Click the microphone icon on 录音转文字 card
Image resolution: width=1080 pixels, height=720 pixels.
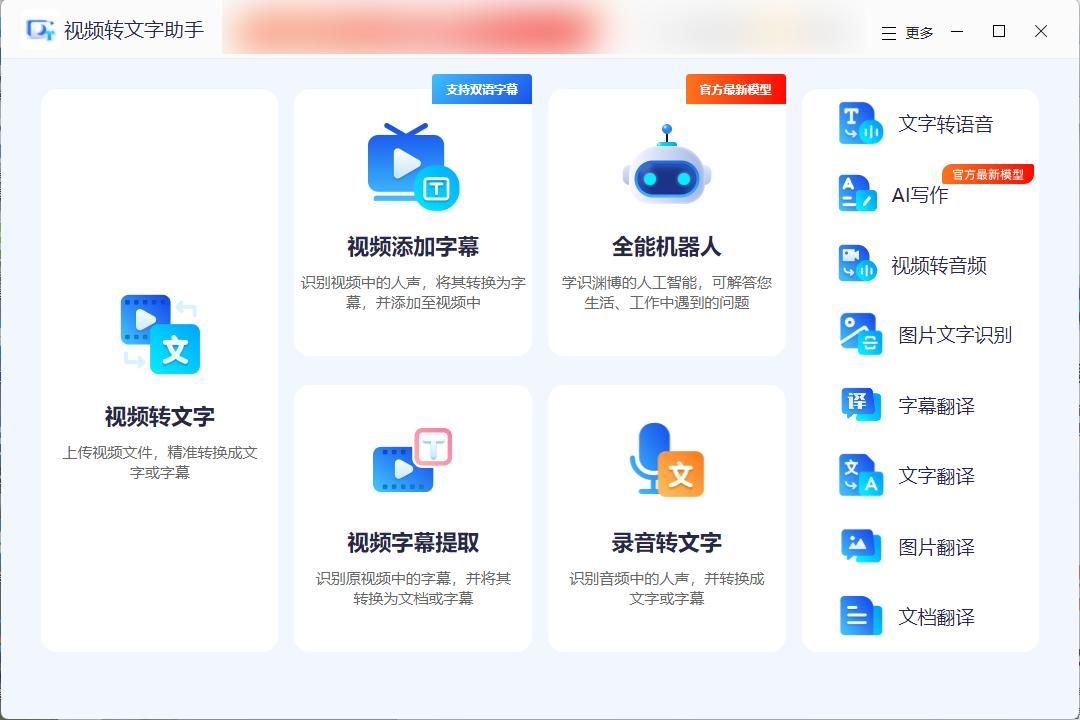[x=666, y=461]
